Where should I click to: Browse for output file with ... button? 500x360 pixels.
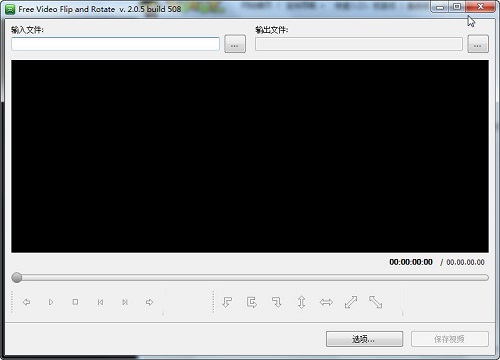click(x=478, y=44)
